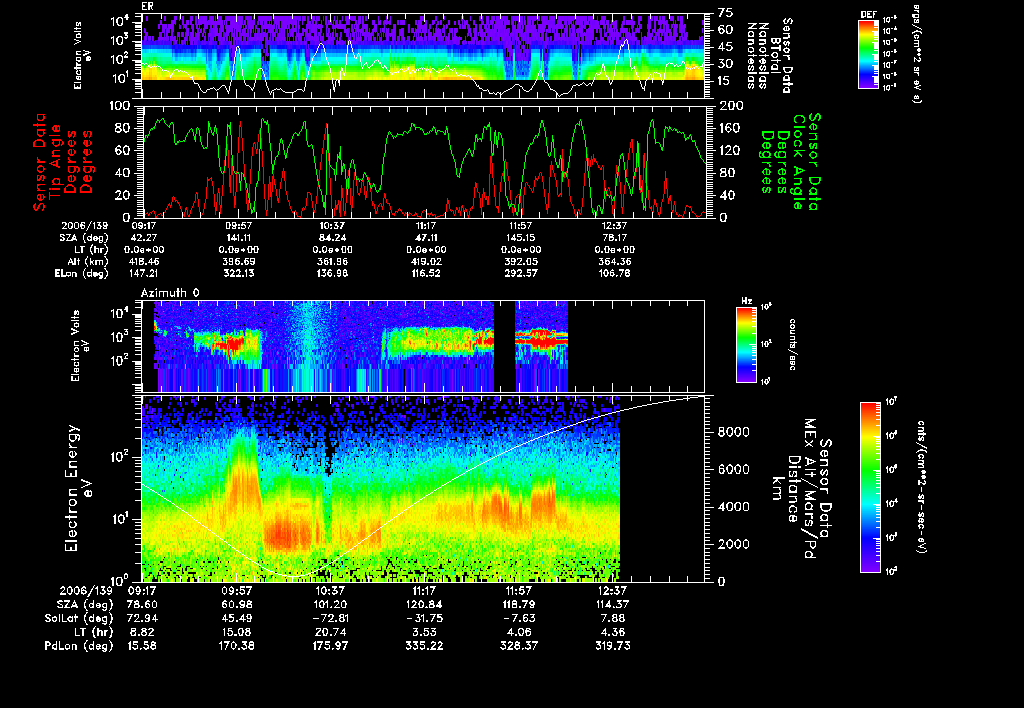Select the SZA value 78.60
The width and height of the screenshot is (1024, 708).
(x=142, y=604)
